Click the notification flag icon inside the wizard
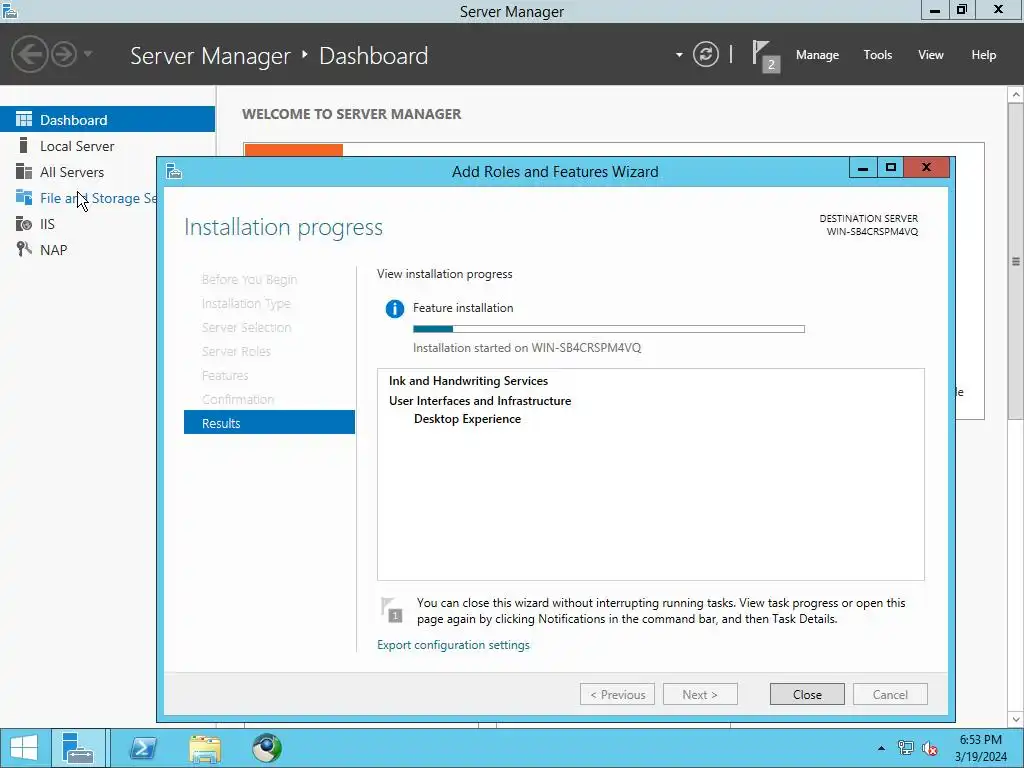This screenshot has height=768, width=1024. [x=392, y=609]
